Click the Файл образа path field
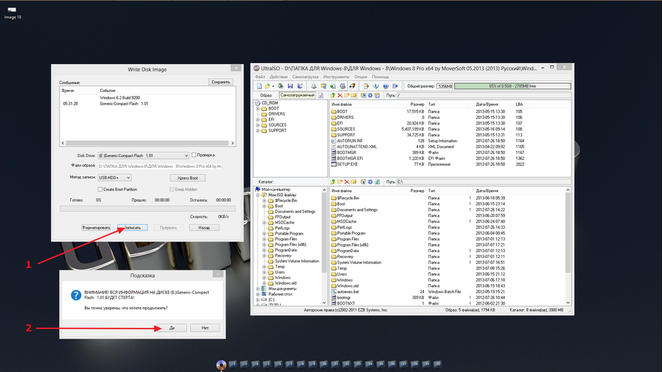The height and width of the screenshot is (372, 662). (x=160, y=166)
